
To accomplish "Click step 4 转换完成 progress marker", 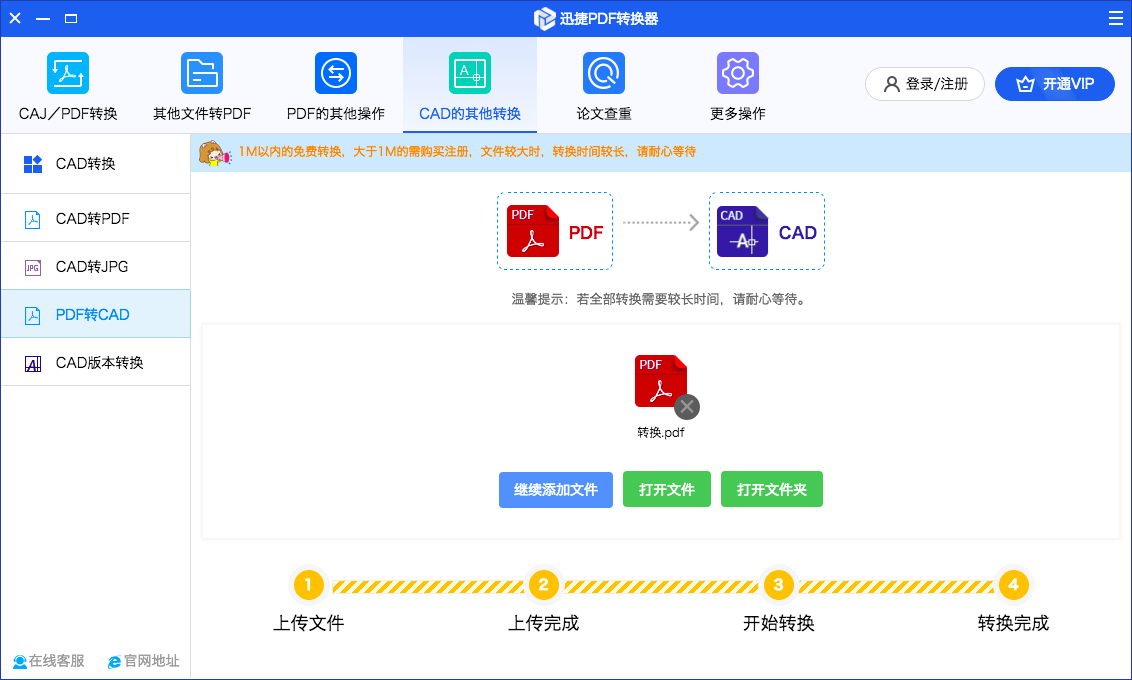I will click(1013, 585).
